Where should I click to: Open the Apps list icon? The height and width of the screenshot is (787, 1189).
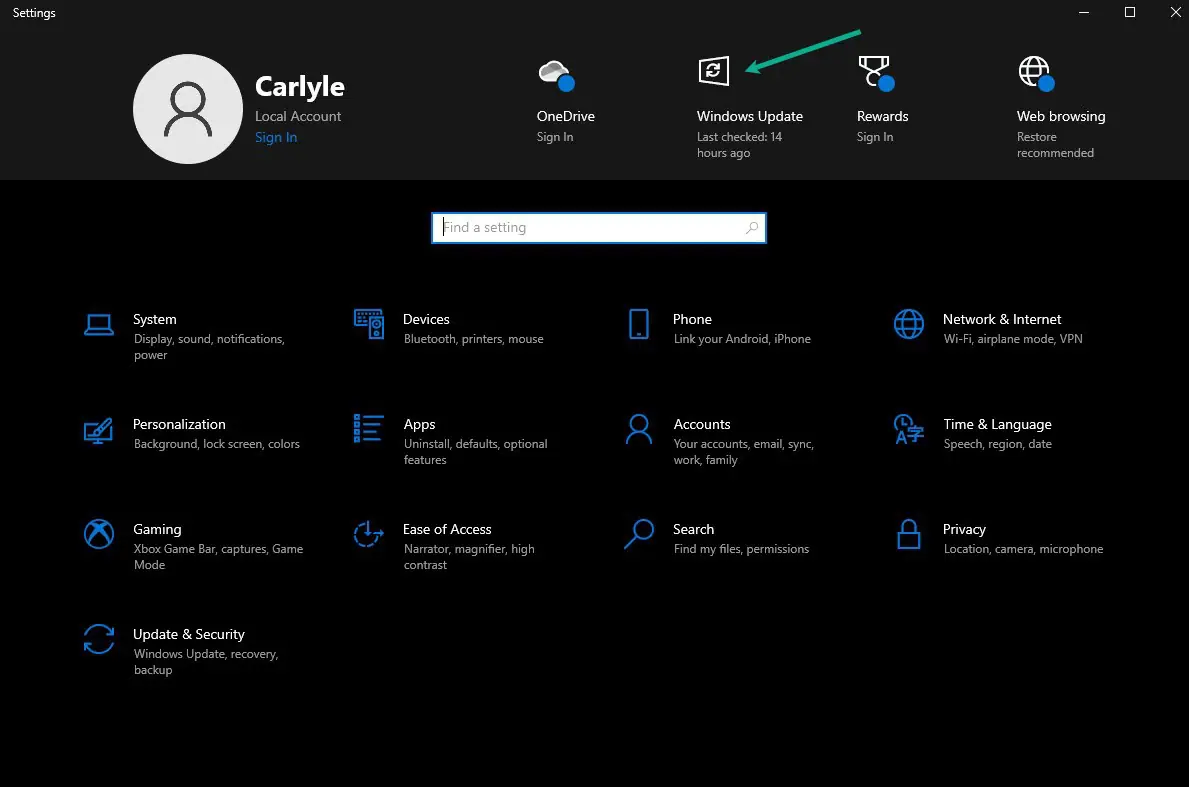coord(369,428)
